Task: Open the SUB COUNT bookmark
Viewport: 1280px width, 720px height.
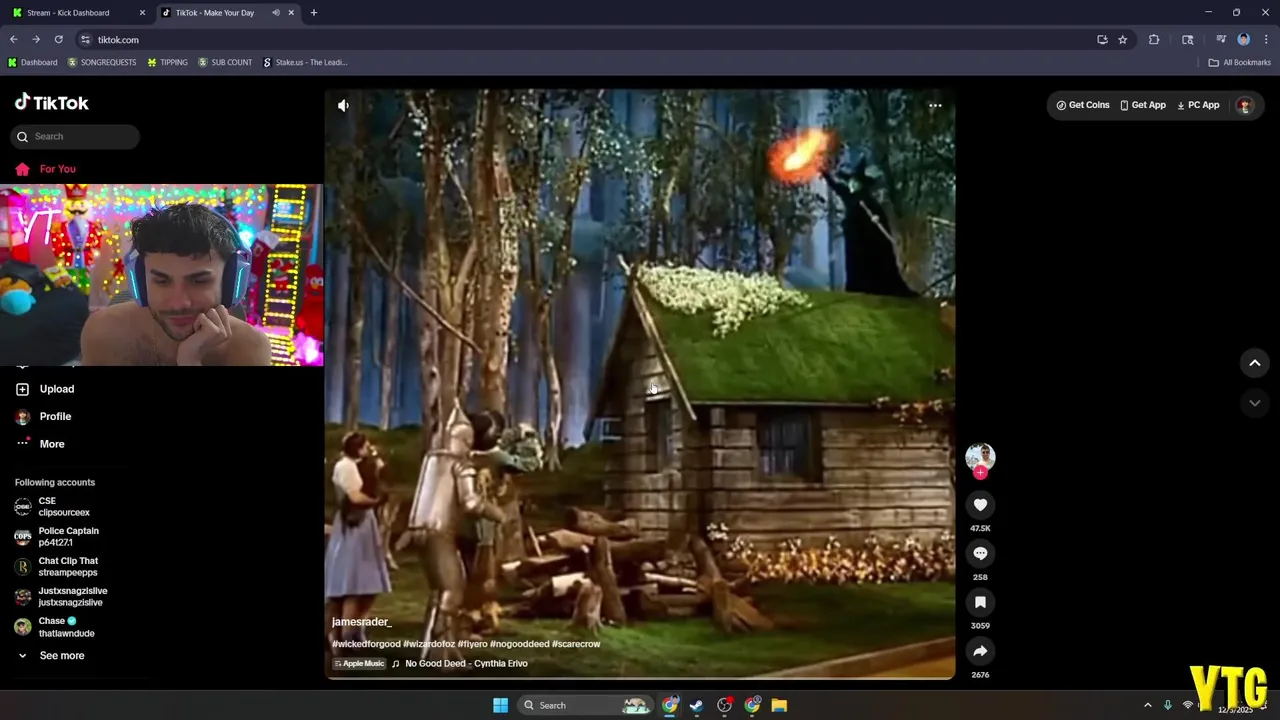Action: 225,62
